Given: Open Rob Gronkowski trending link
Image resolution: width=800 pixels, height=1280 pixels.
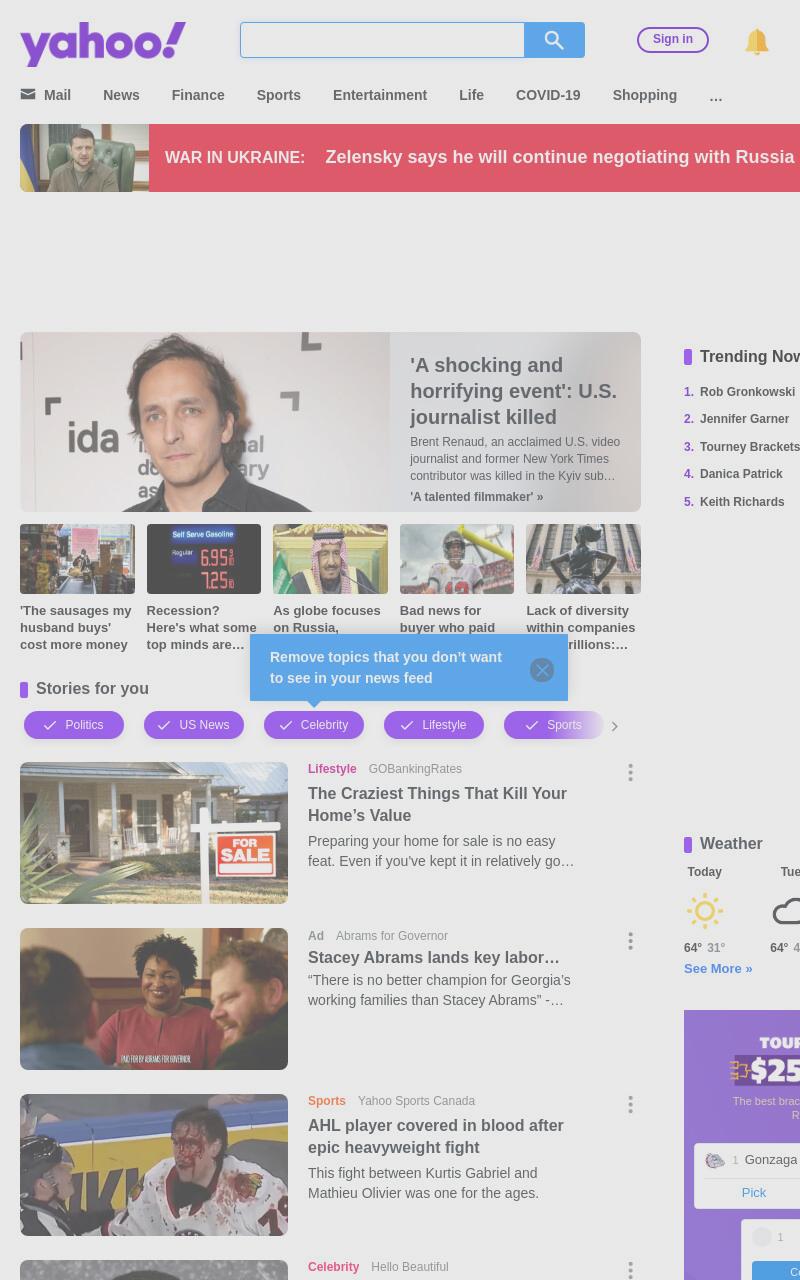Looking at the screenshot, I should pyautogui.click(x=747, y=392).
